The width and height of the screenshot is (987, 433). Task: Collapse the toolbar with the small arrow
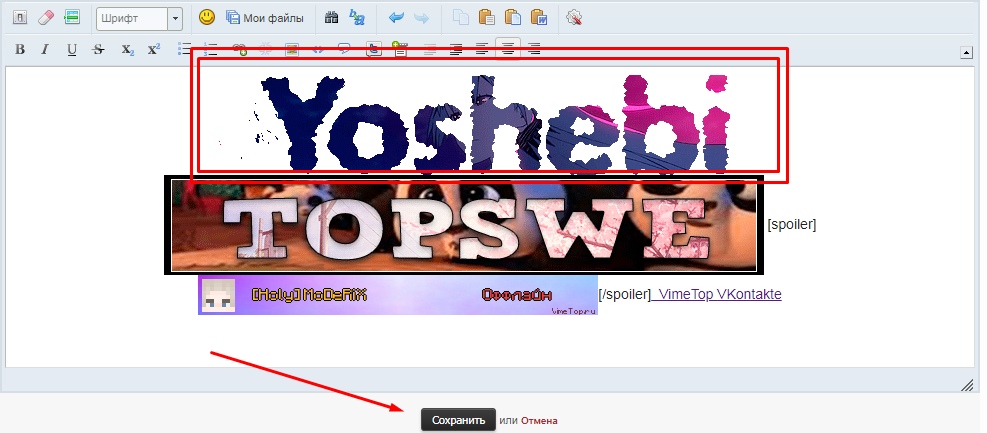pos(967,53)
